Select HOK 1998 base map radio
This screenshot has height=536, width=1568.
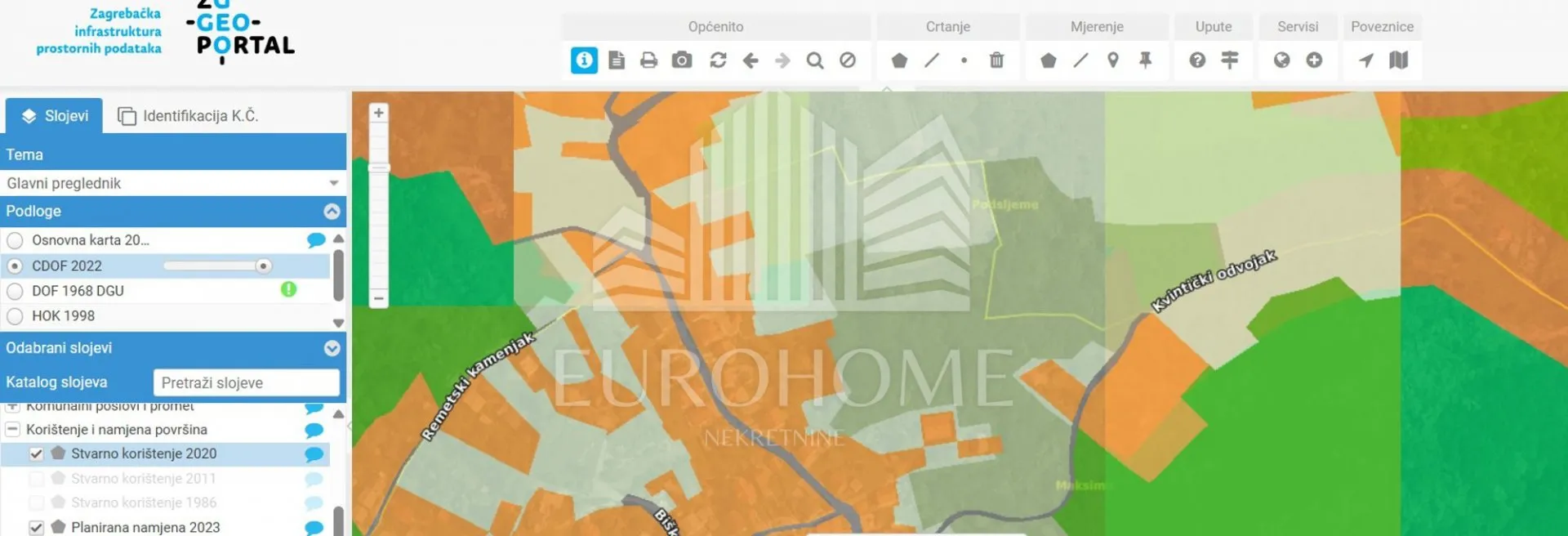tap(15, 316)
